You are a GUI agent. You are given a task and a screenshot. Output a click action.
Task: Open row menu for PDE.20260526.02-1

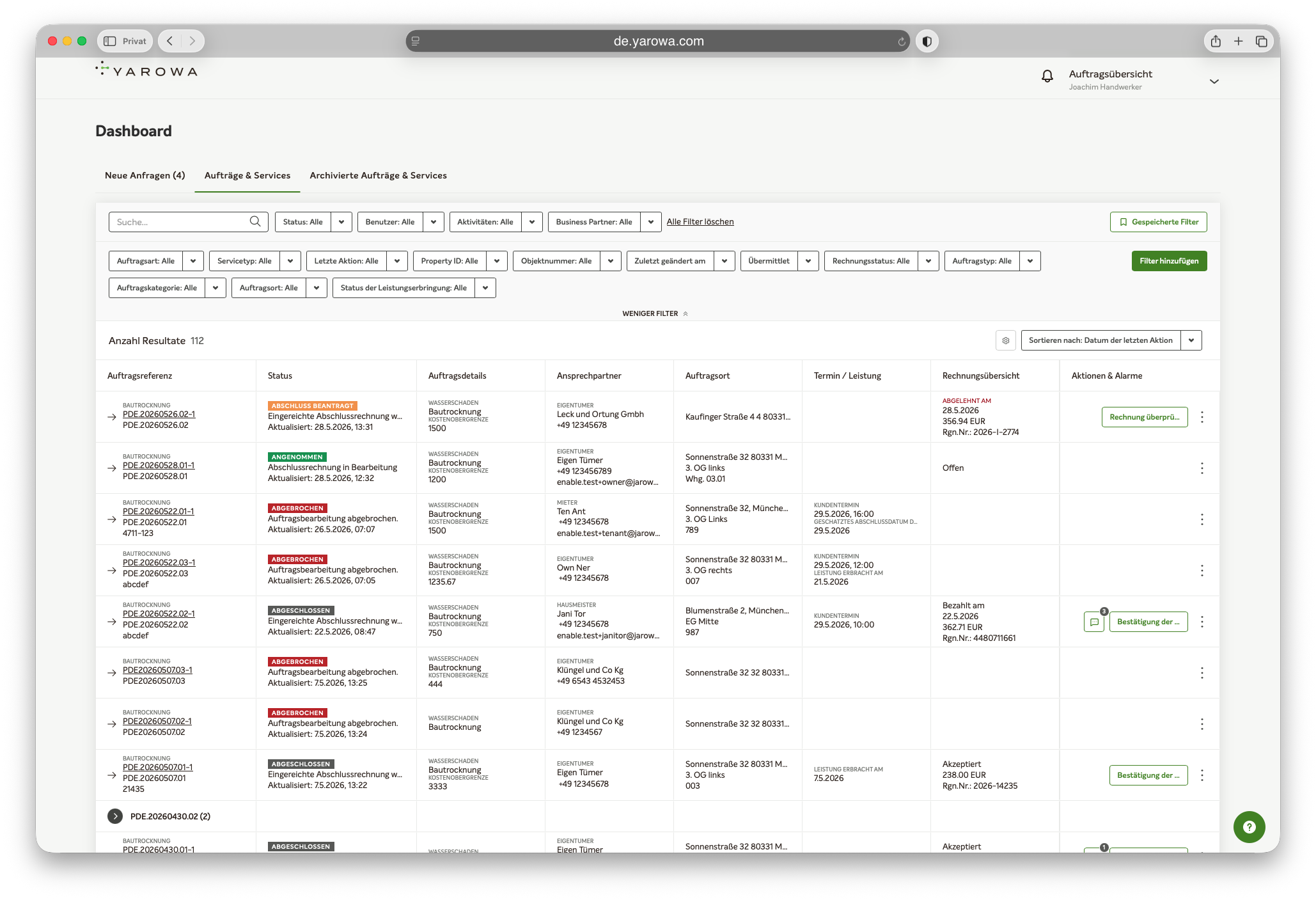[x=1202, y=417]
